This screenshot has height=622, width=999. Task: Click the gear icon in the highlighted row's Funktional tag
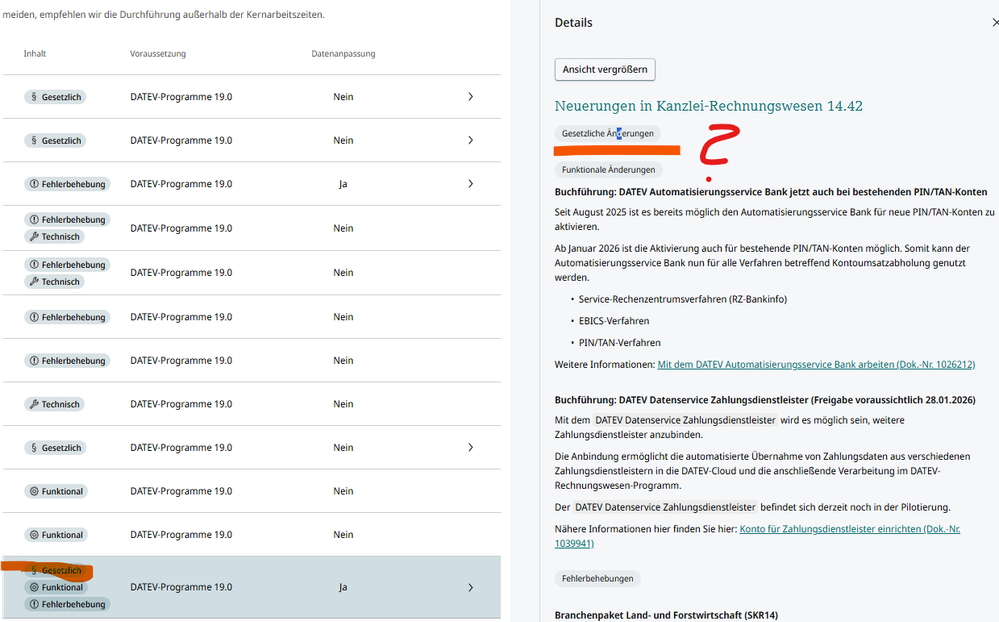(x=34, y=587)
